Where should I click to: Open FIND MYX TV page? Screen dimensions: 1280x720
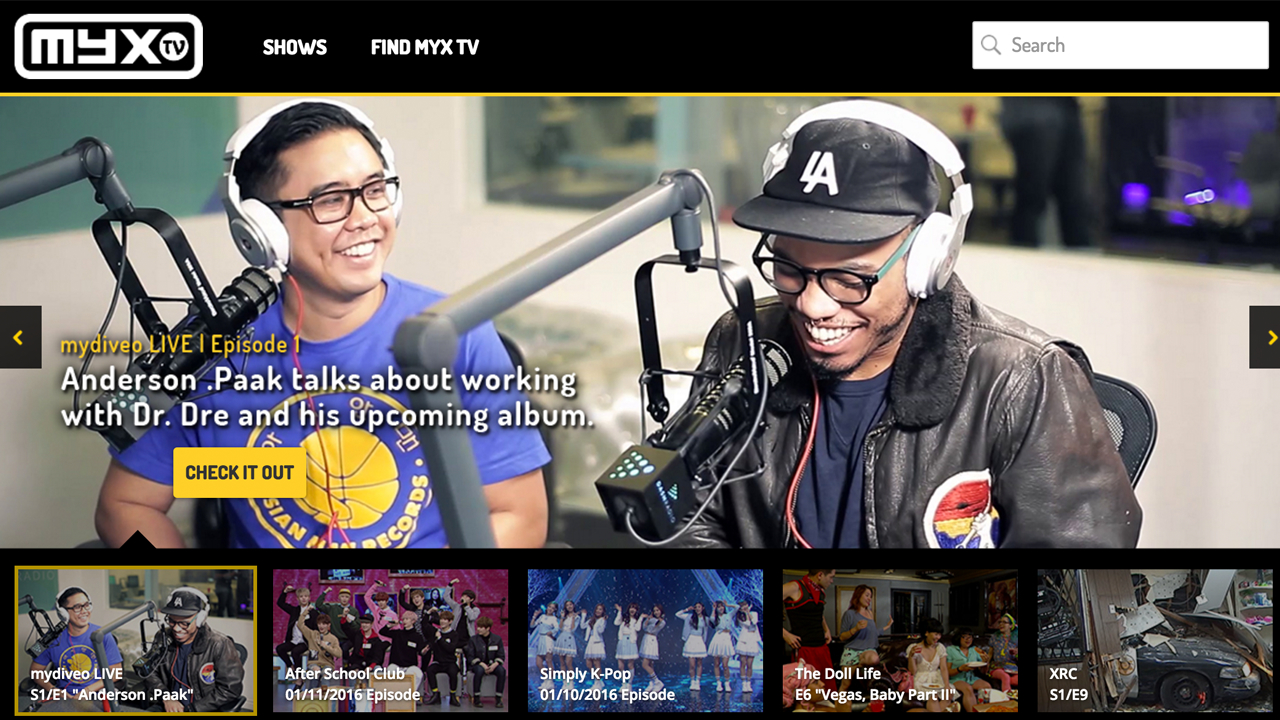[x=425, y=47]
